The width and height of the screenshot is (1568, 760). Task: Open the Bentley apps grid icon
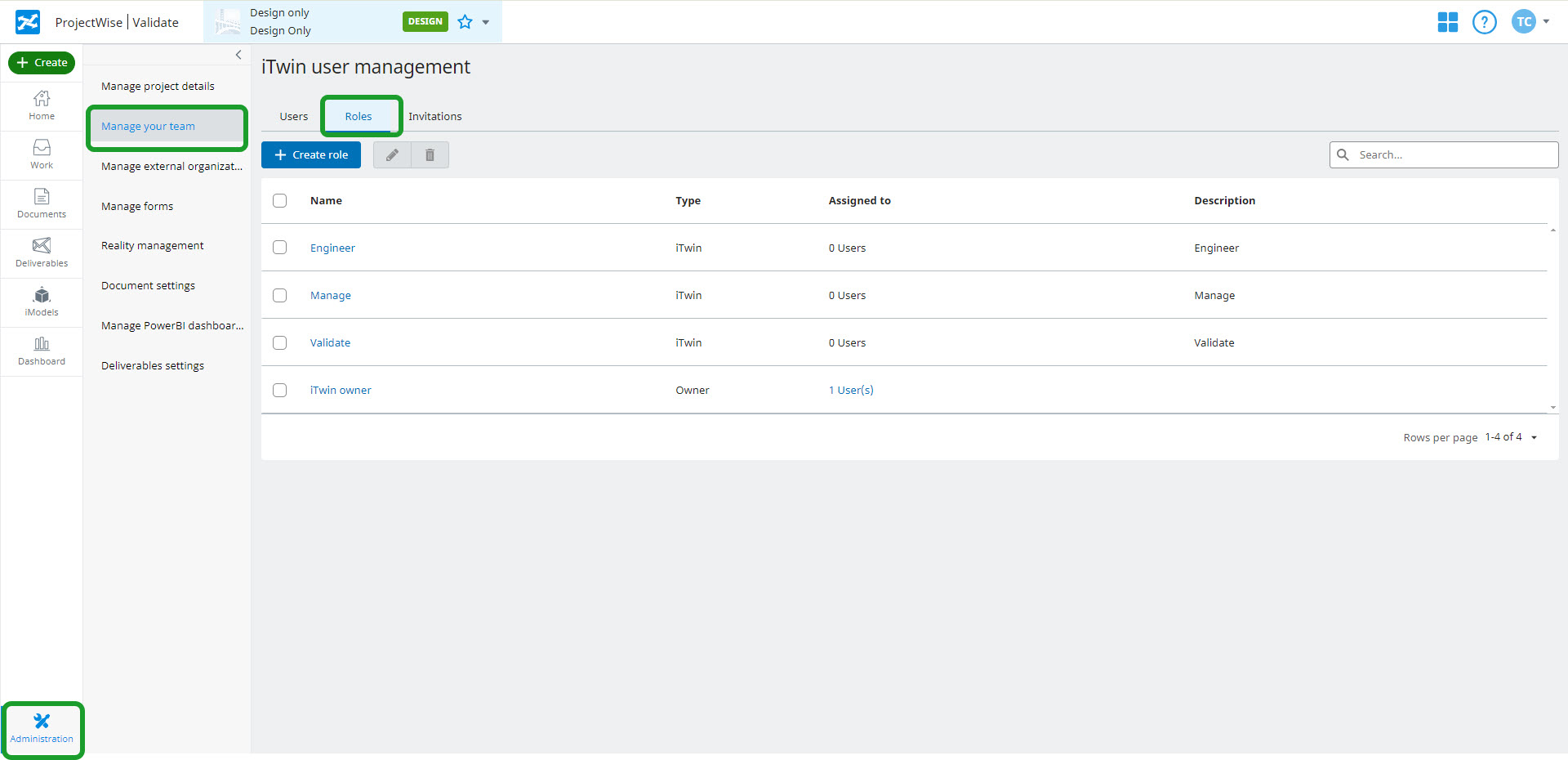1447,22
